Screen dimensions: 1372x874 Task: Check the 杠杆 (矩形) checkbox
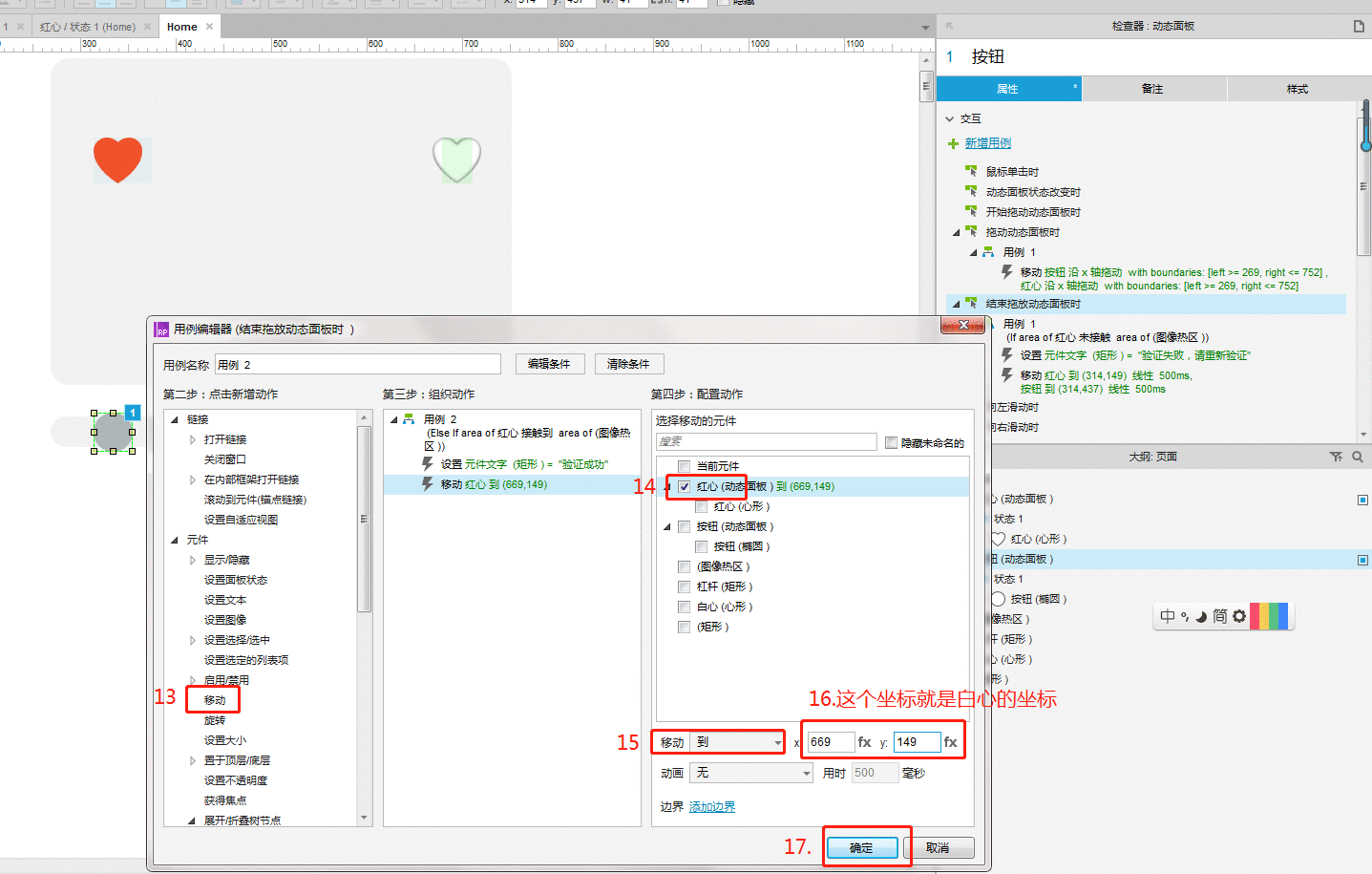point(684,586)
